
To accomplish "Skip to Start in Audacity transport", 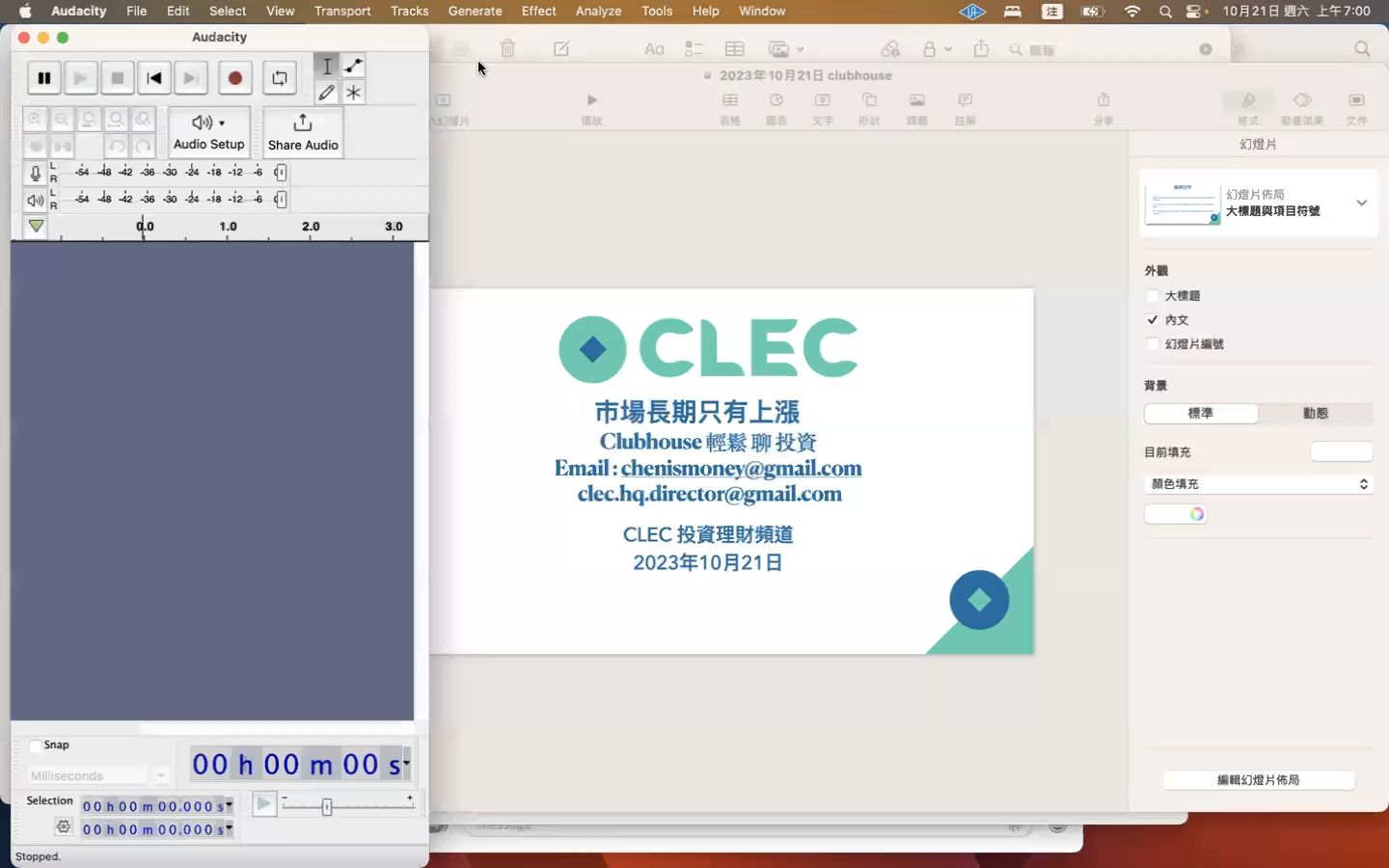I will pyautogui.click(x=154, y=78).
